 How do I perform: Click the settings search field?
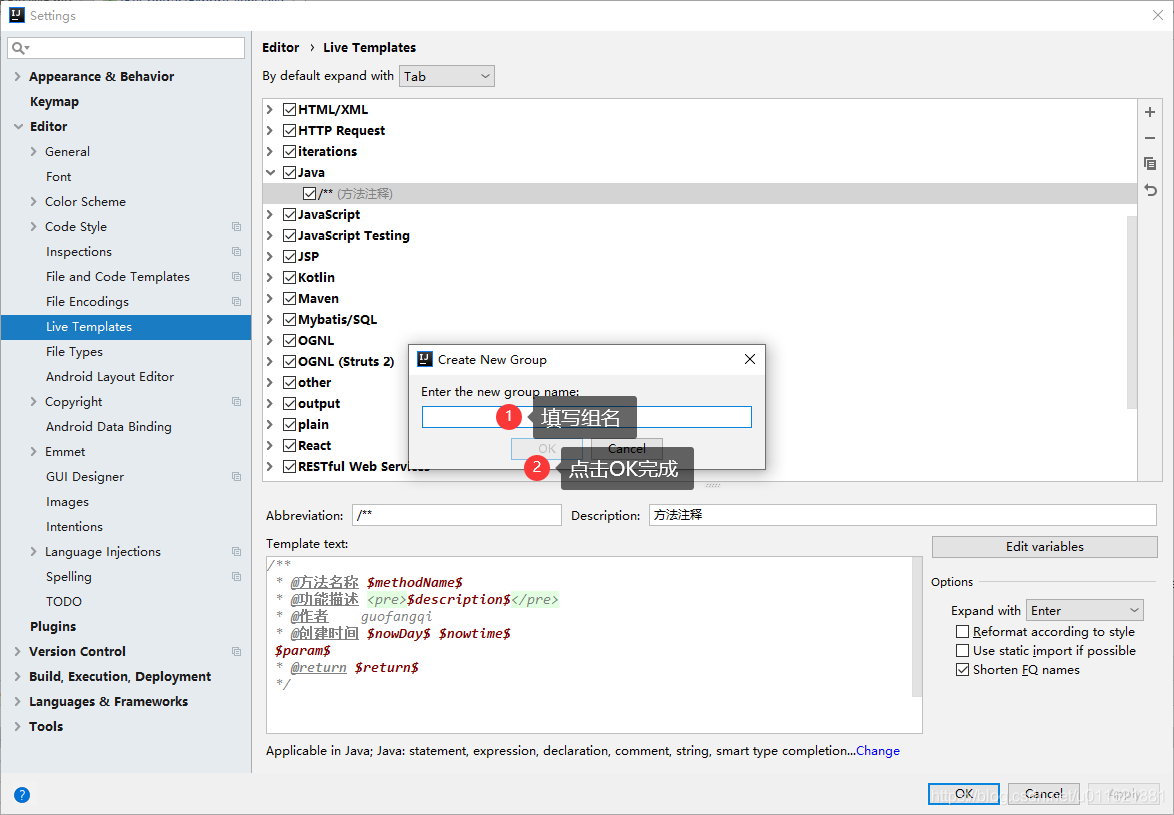point(126,48)
